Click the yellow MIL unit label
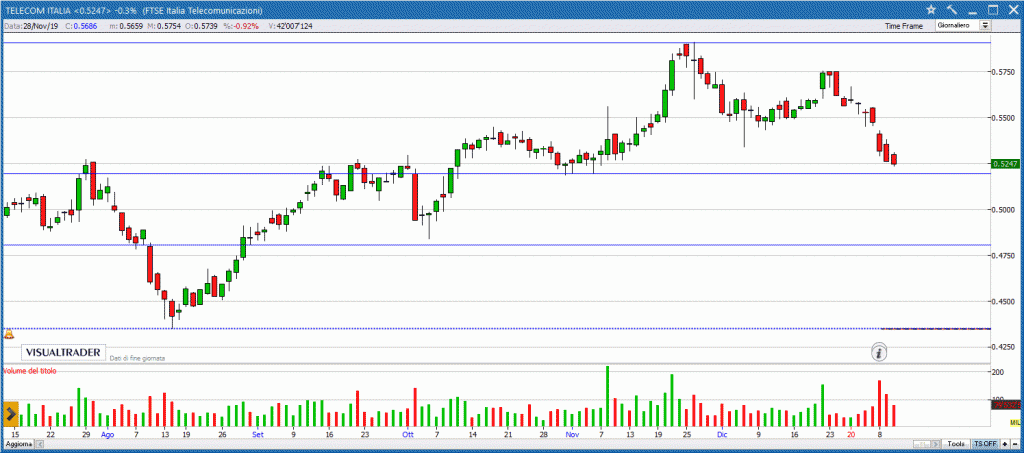The image size is (1024, 453). pos(1016,423)
